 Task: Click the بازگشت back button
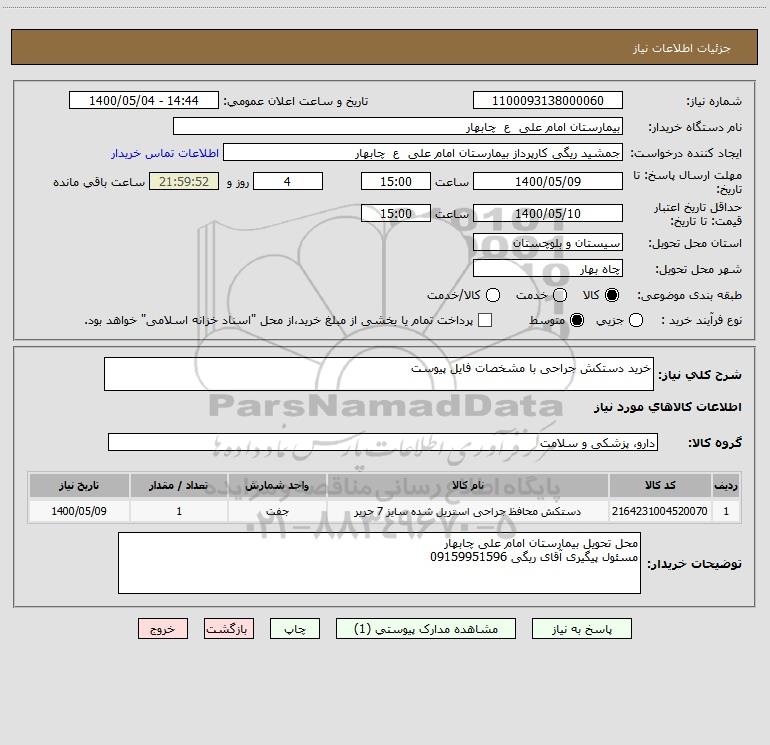229,629
